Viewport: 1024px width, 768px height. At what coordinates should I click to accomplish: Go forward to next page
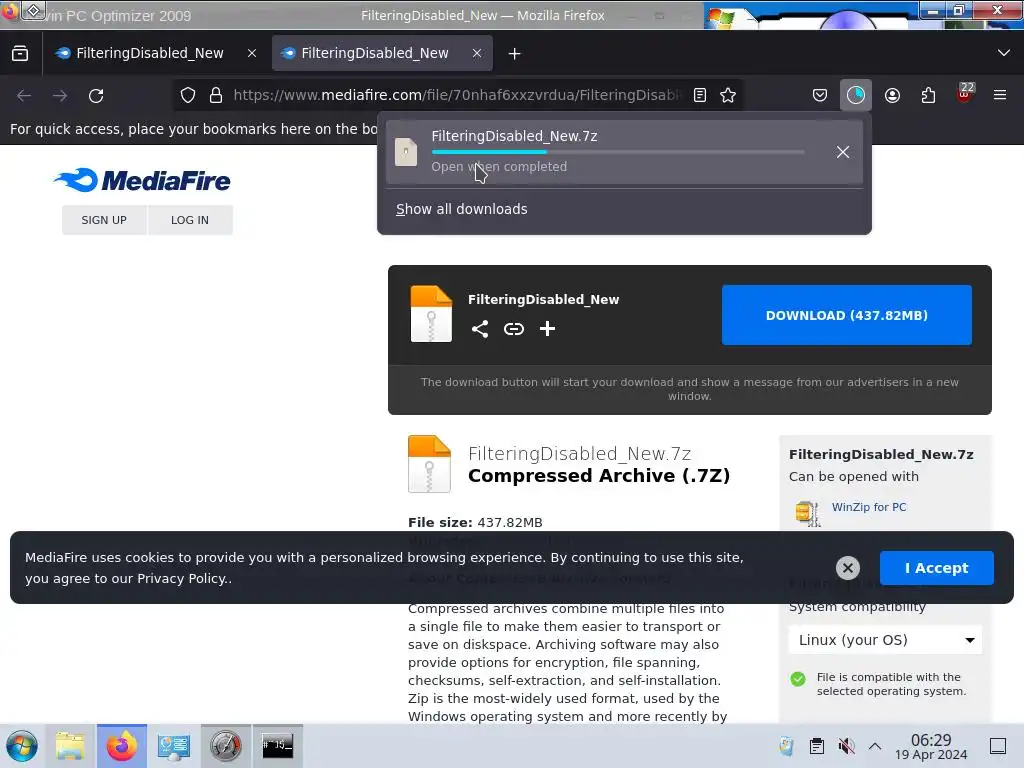[60, 95]
